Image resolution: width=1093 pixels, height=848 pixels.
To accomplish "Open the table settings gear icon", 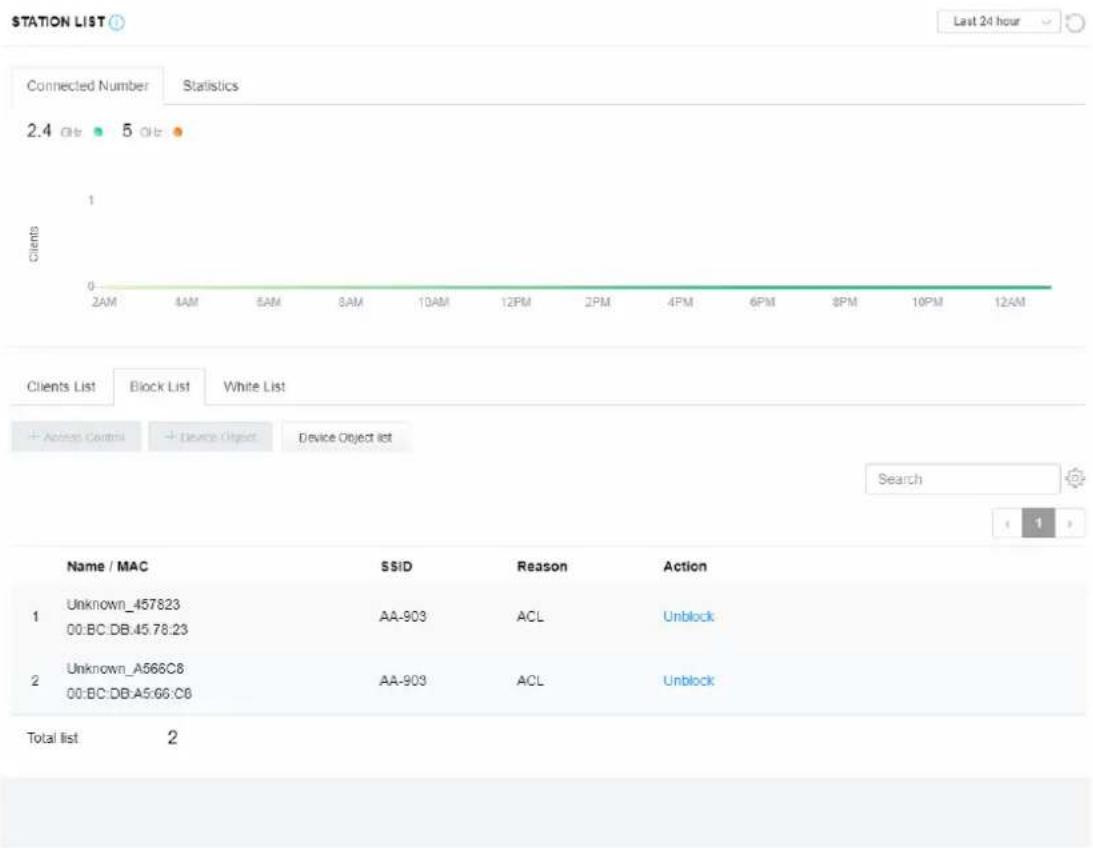I will click(1075, 478).
